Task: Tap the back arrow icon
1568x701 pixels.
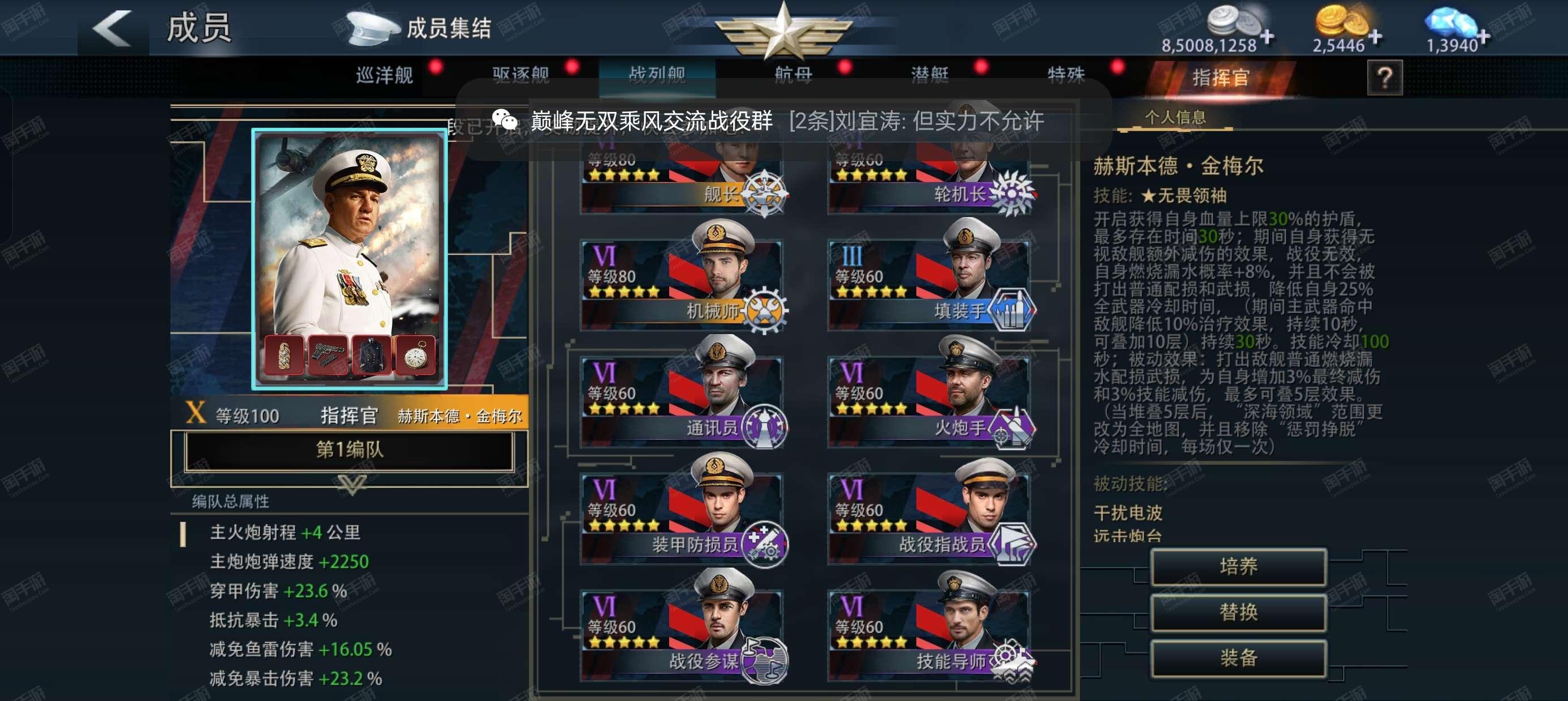Action: [x=112, y=28]
